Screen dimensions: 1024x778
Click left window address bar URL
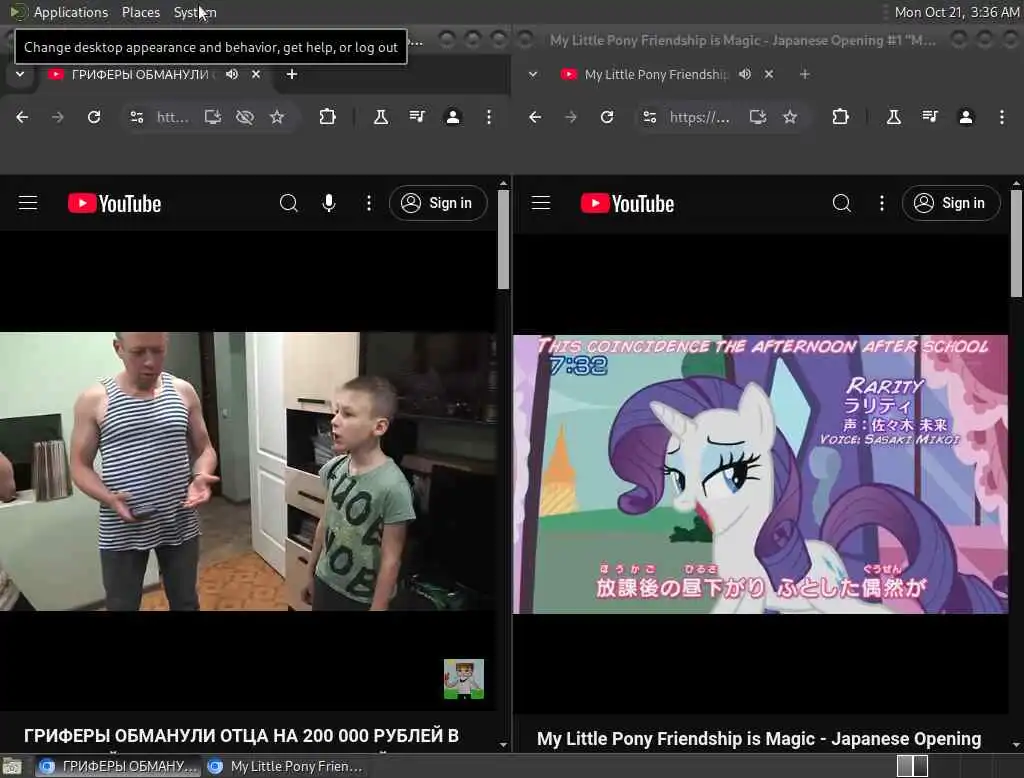(x=173, y=117)
